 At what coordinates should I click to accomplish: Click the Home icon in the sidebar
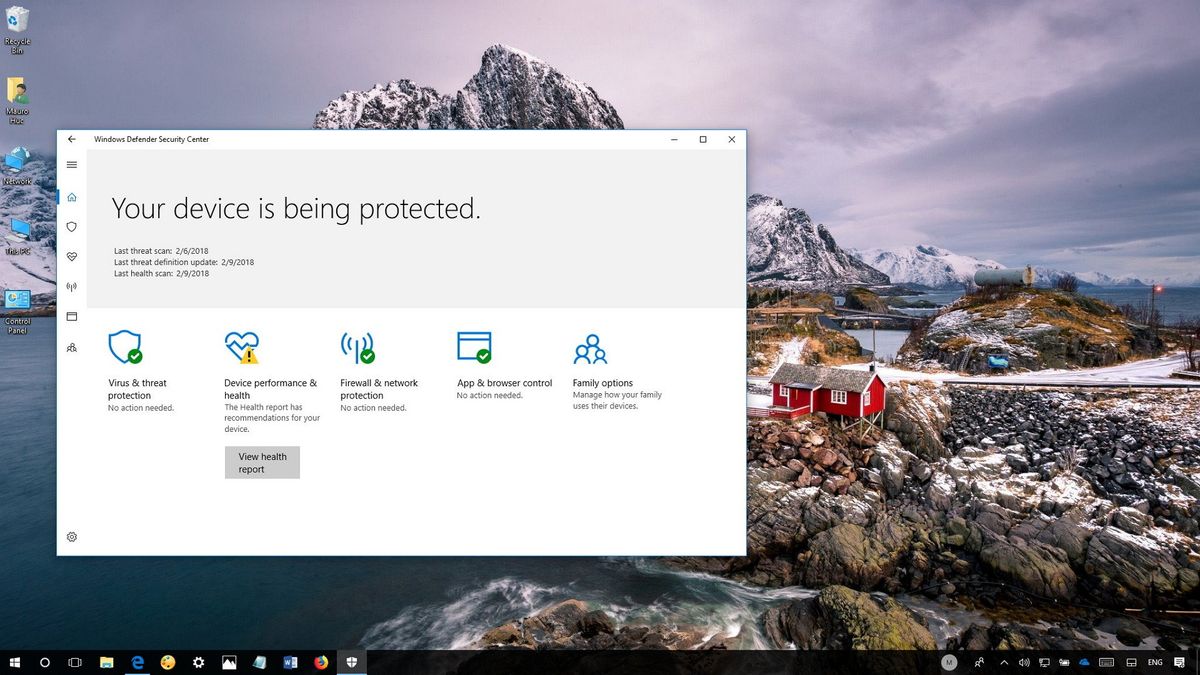tap(71, 197)
